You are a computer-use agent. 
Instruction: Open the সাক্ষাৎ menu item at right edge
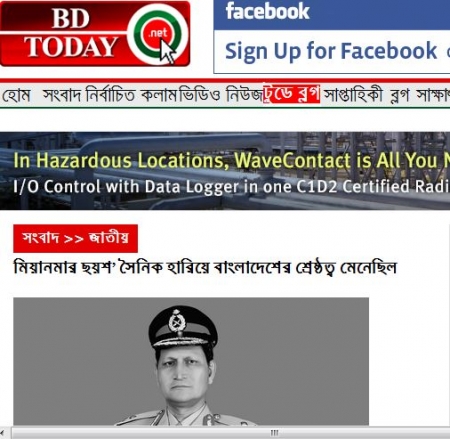pos(433,95)
